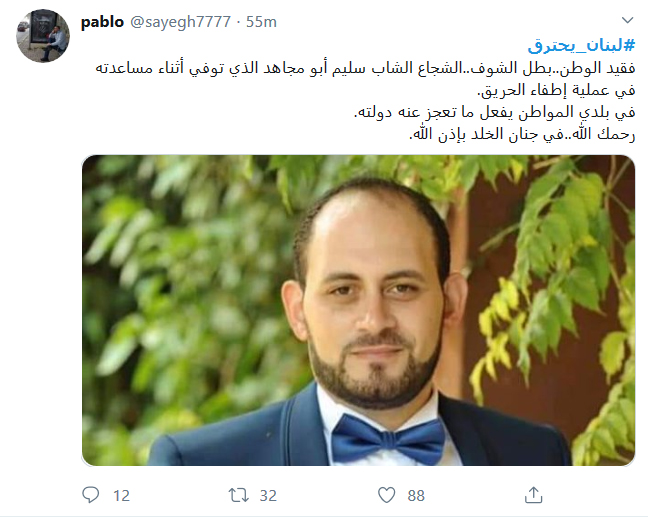
Task: Open the reply comment icon
Action: pyautogui.click(x=91, y=495)
